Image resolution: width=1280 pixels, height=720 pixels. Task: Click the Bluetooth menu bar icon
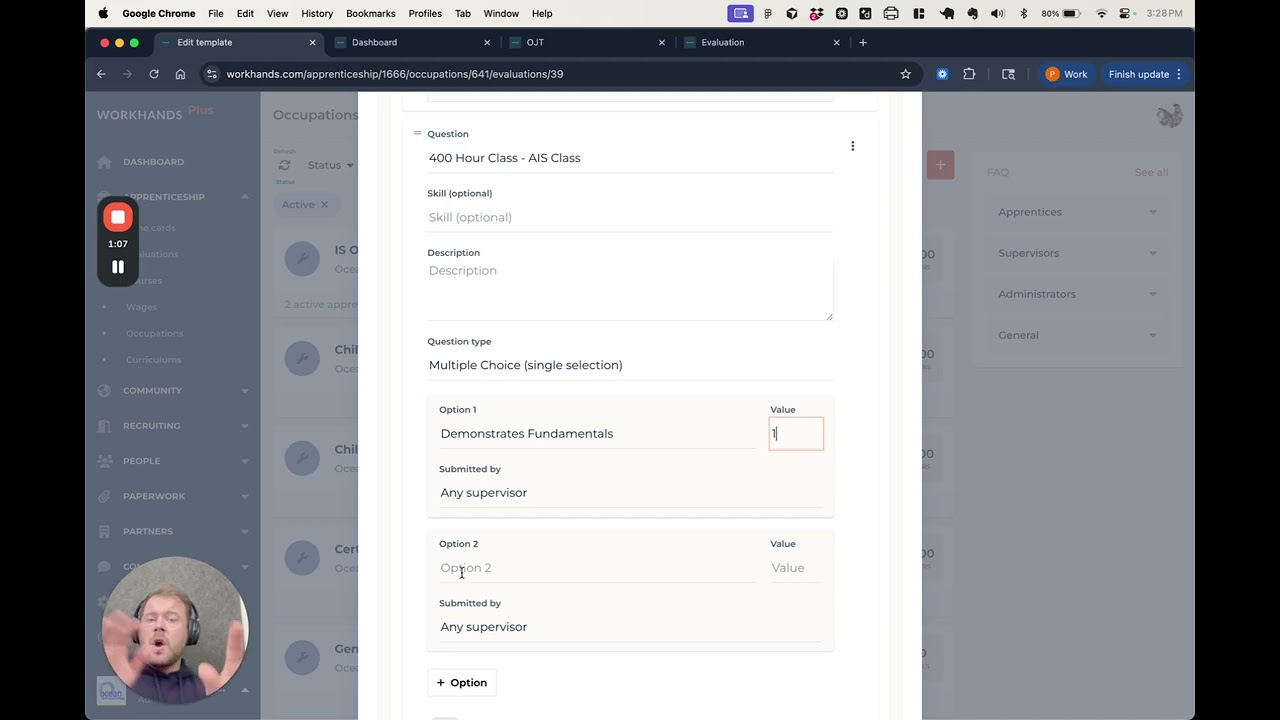(1023, 13)
